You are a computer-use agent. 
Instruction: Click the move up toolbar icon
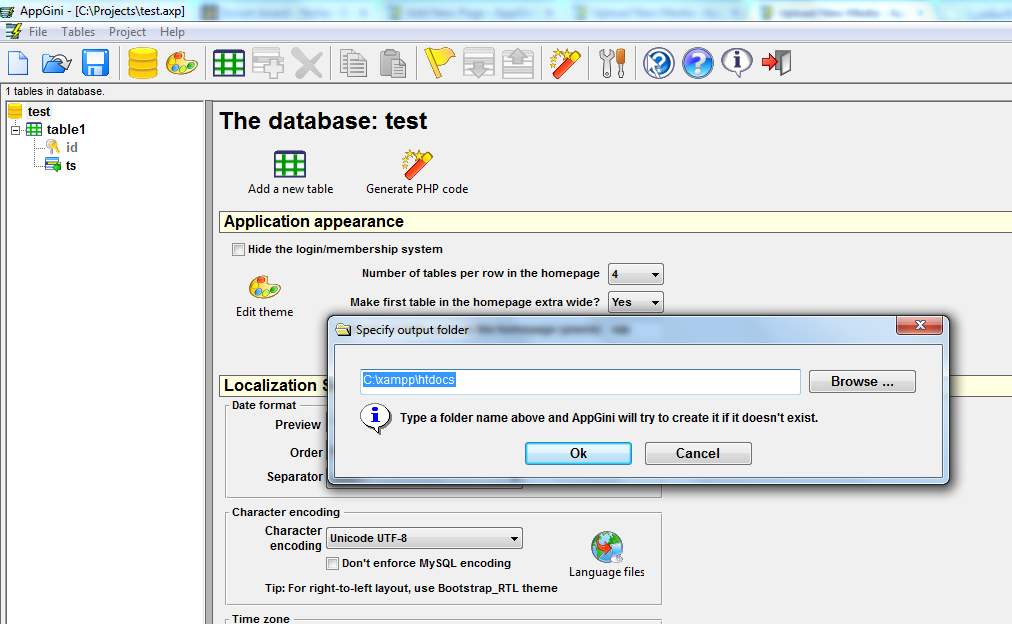pyautogui.click(x=518, y=63)
